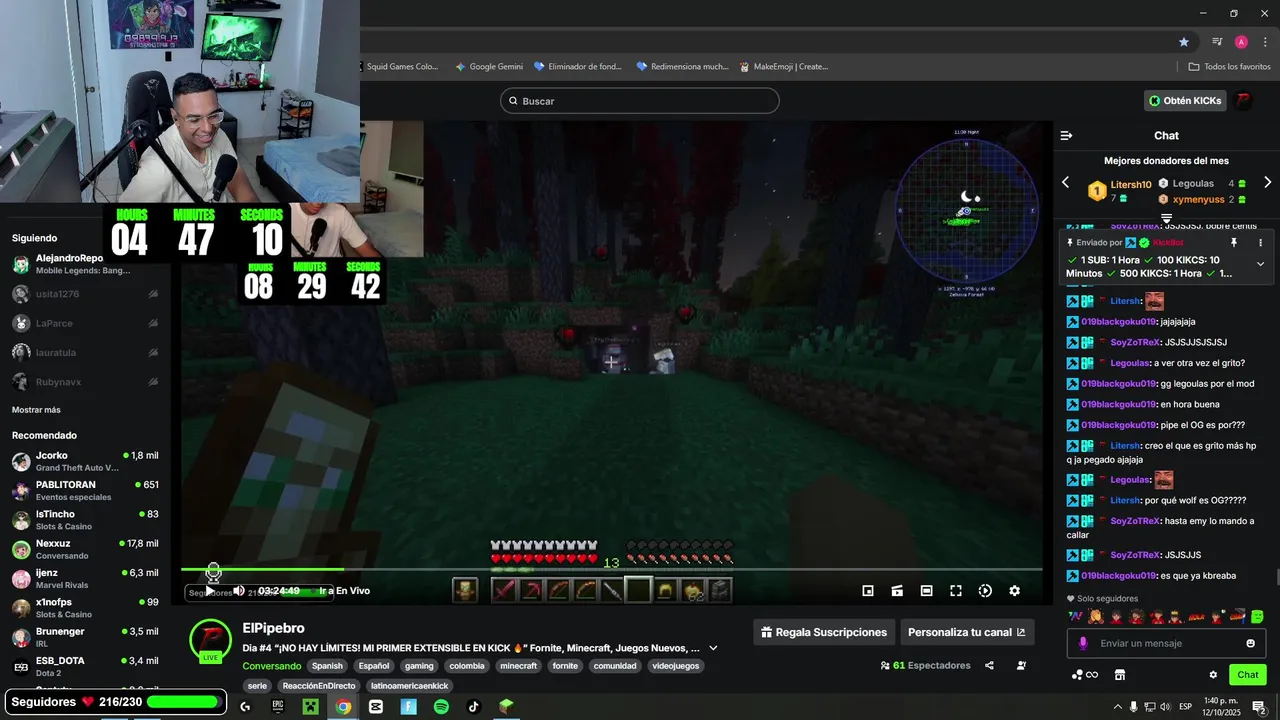Share the stream with share icon
Viewport: 1280px width, 720px height.
pos(989,665)
